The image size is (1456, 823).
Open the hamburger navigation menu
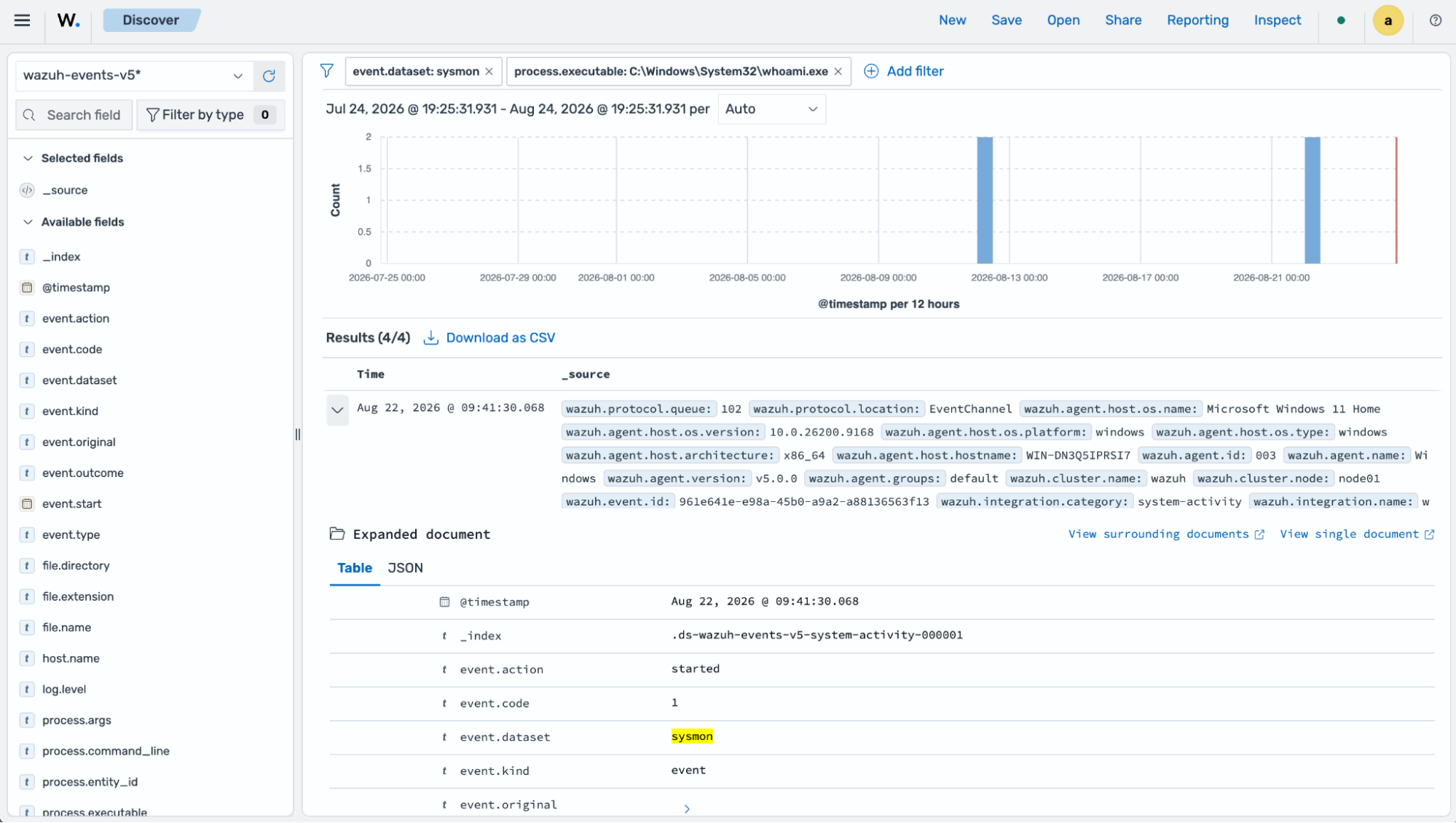coord(22,20)
